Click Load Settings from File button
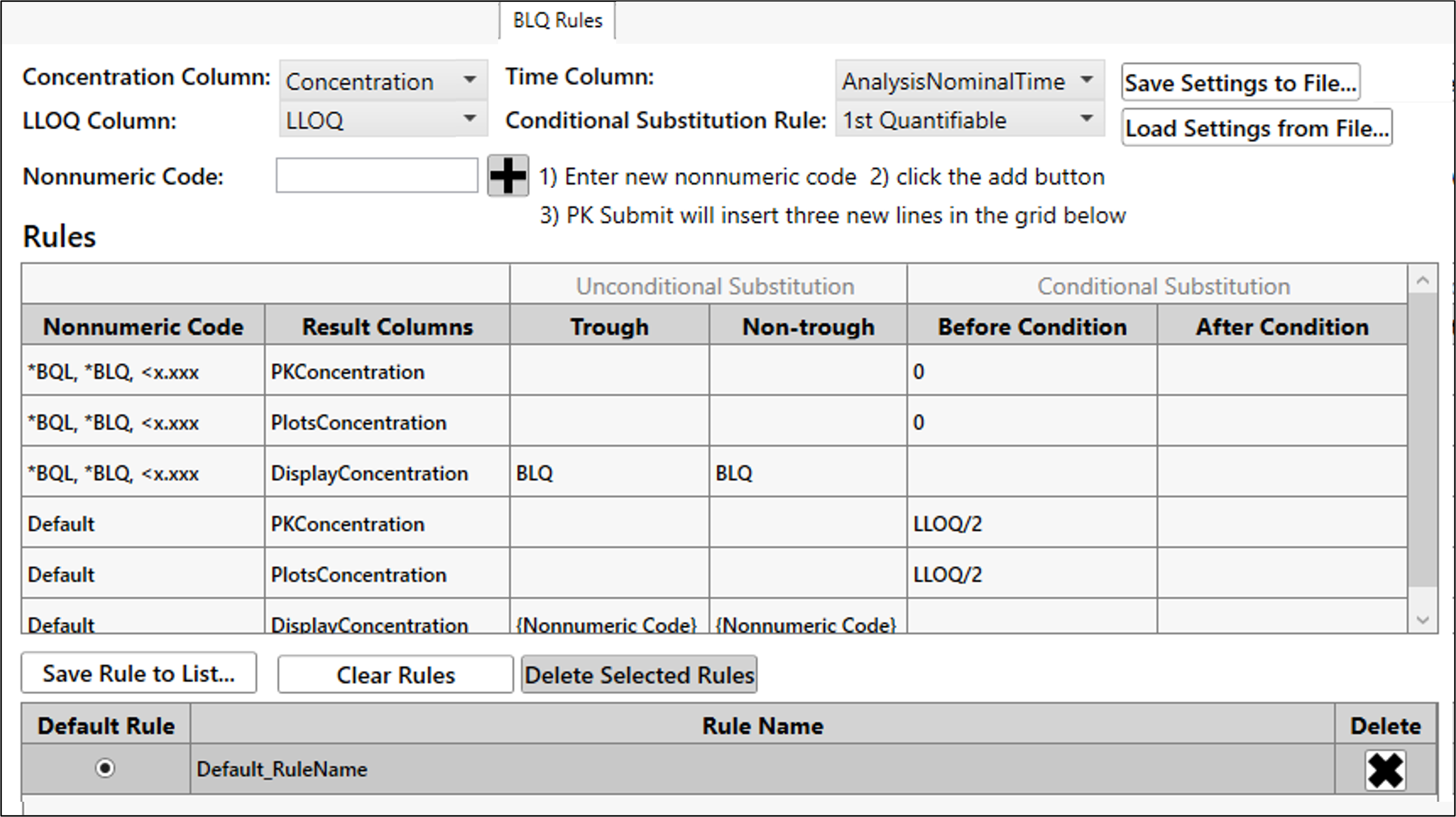 (x=1256, y=128)
